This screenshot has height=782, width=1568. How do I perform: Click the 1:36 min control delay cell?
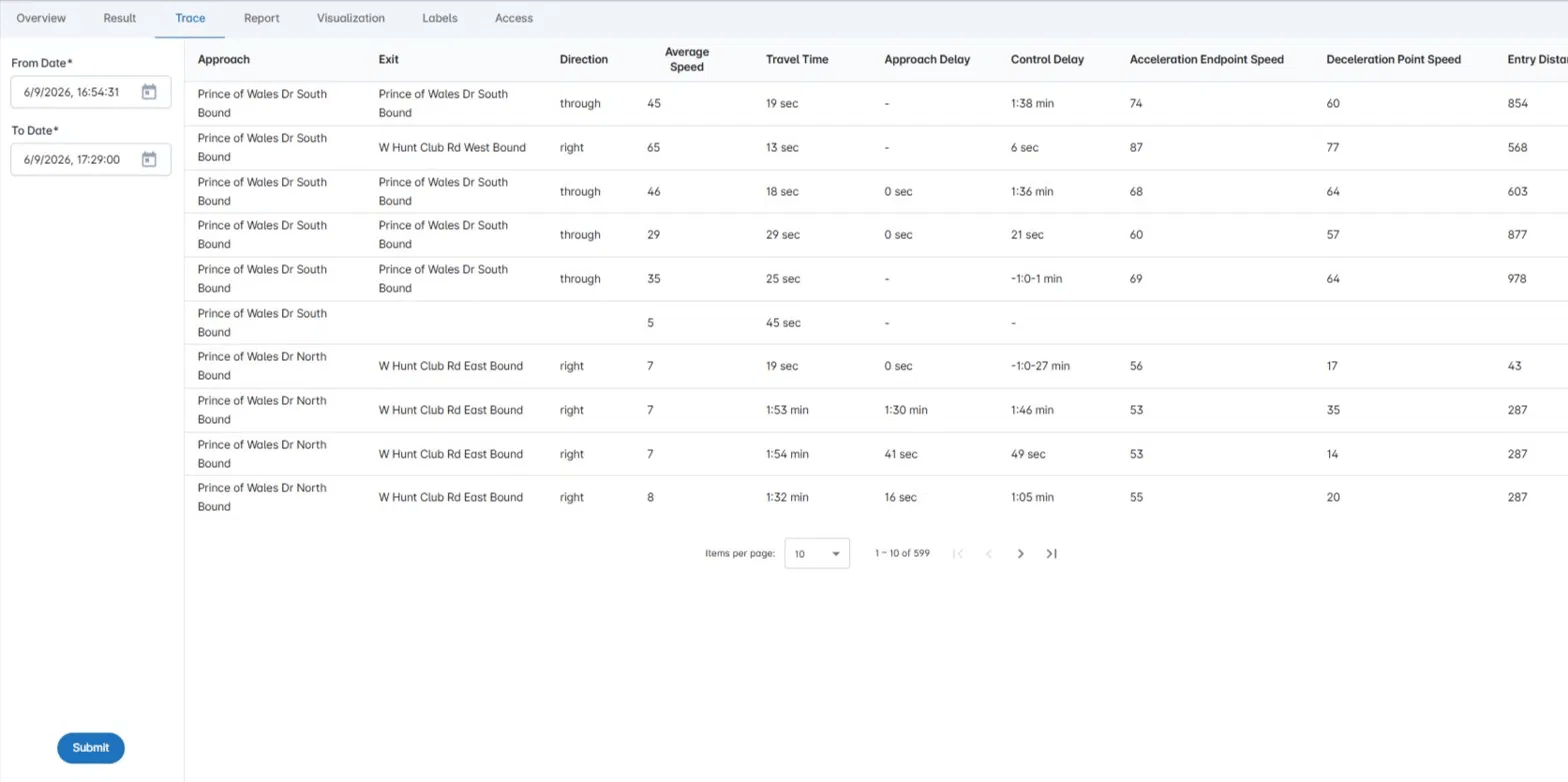coord(1032,191)
